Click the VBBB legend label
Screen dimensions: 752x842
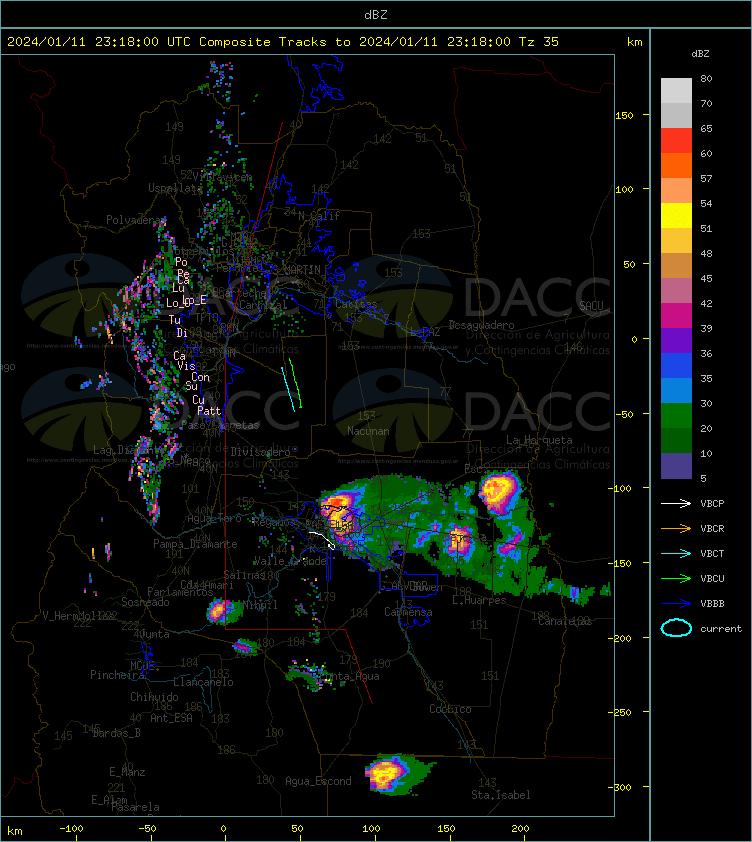(x=712, y=604)
